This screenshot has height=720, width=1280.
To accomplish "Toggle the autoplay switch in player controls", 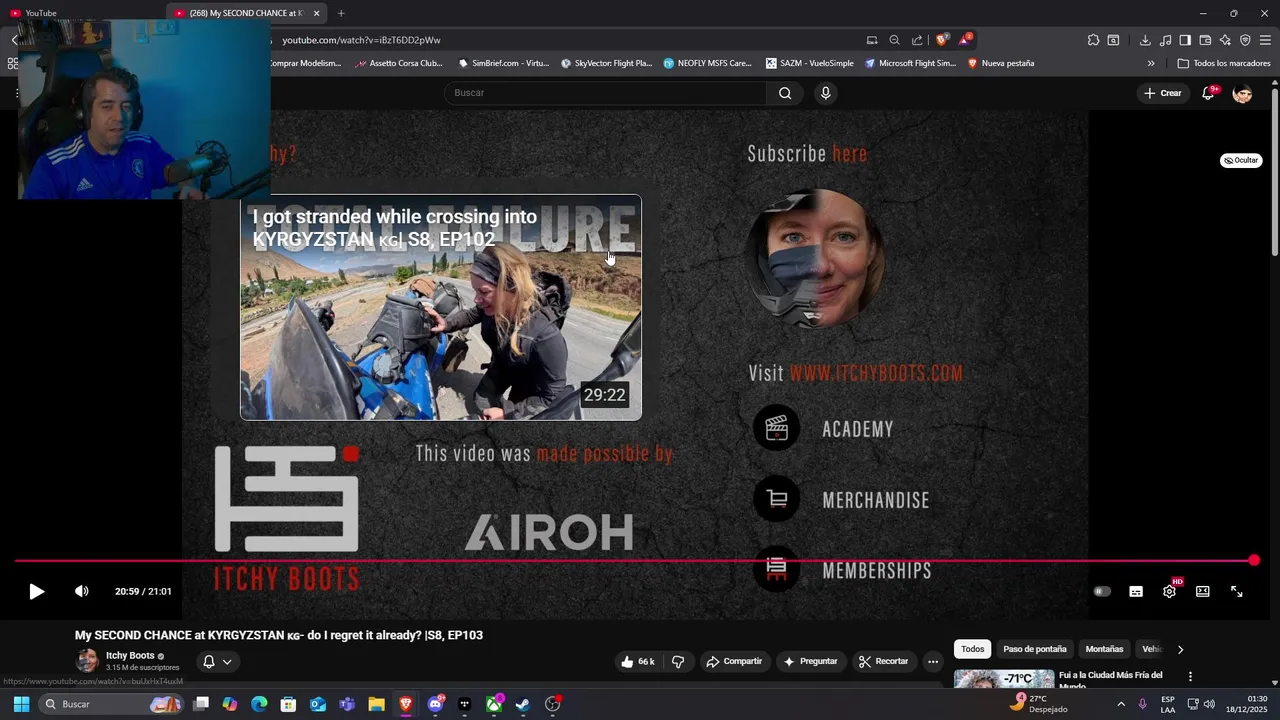I will pos(1102,592).
